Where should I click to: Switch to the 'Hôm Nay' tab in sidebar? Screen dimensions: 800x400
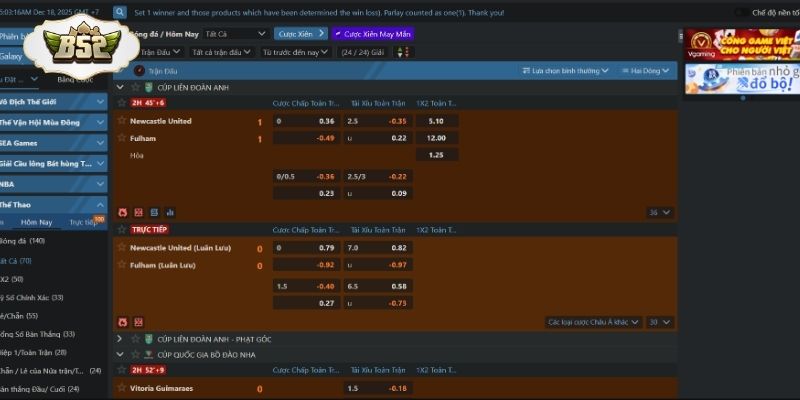click(x=37, y=222)
